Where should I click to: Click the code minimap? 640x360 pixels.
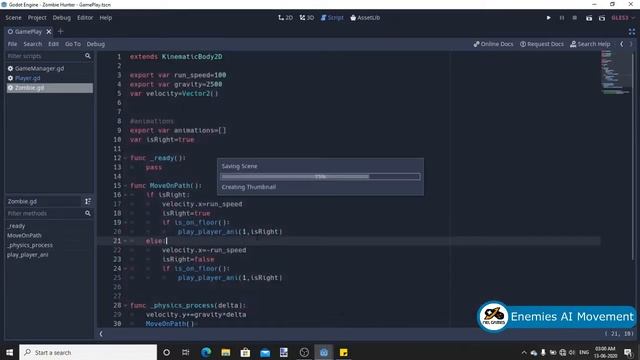[616, 73]
